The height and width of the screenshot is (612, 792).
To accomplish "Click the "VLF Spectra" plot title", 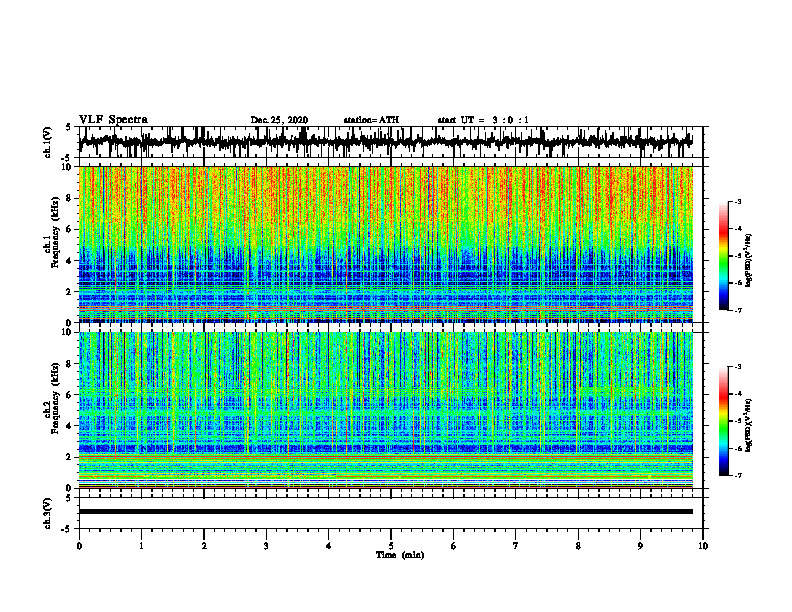I will [113, 120].
